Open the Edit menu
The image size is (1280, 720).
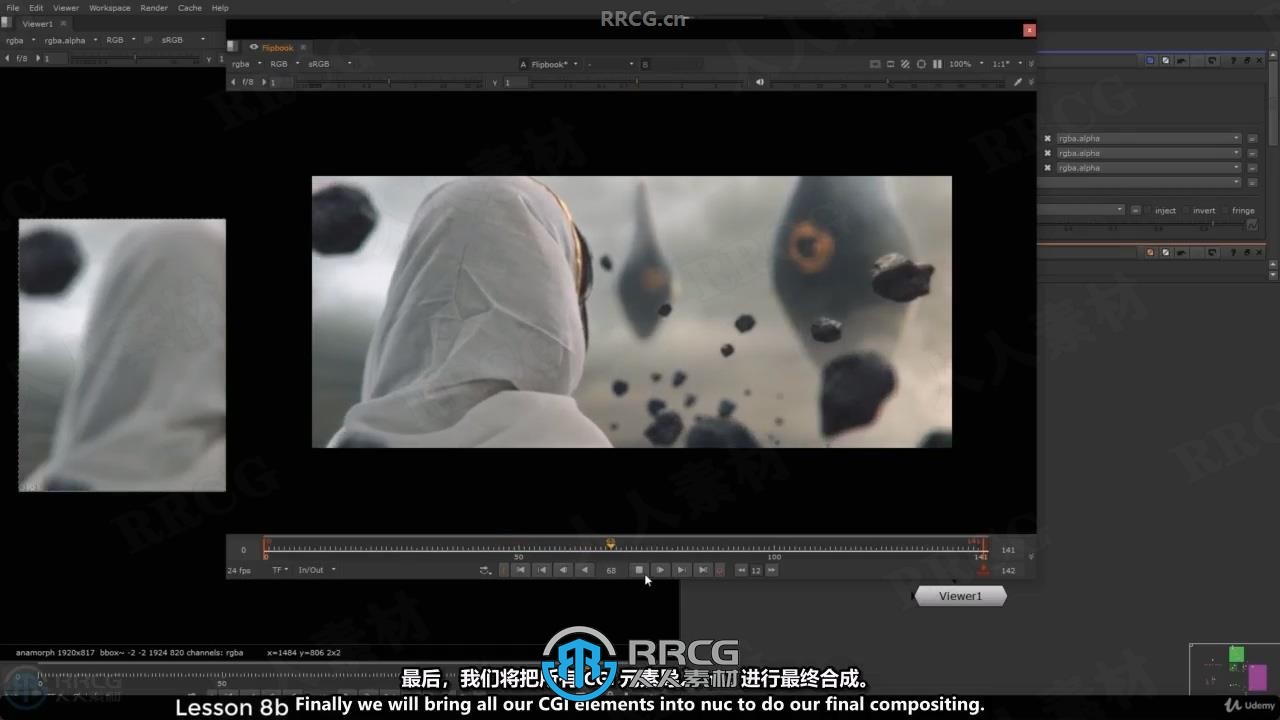[36, 8]
